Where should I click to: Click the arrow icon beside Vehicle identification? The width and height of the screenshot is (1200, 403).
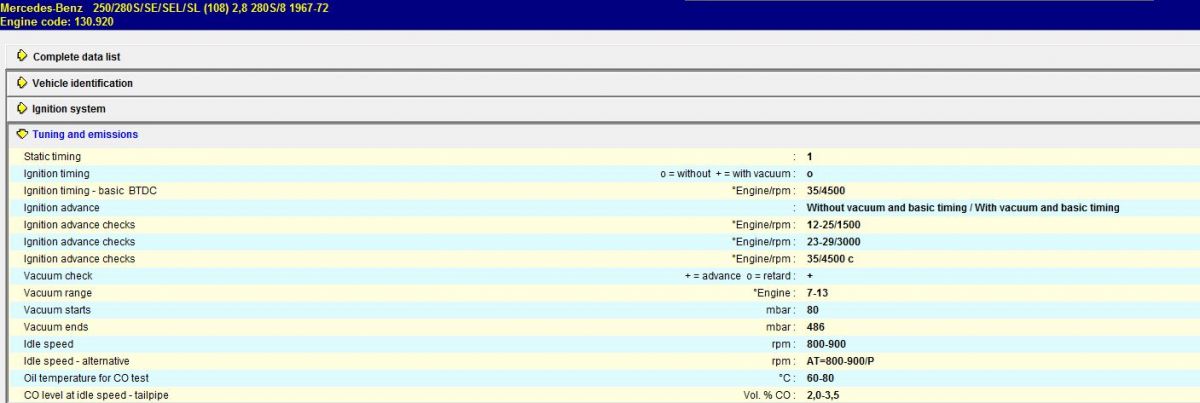click(22, 83)
